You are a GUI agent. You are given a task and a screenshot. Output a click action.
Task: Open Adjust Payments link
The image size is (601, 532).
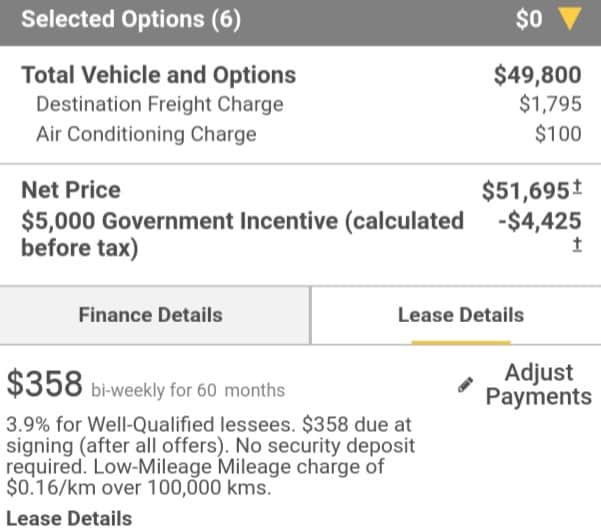pos(539,384)
